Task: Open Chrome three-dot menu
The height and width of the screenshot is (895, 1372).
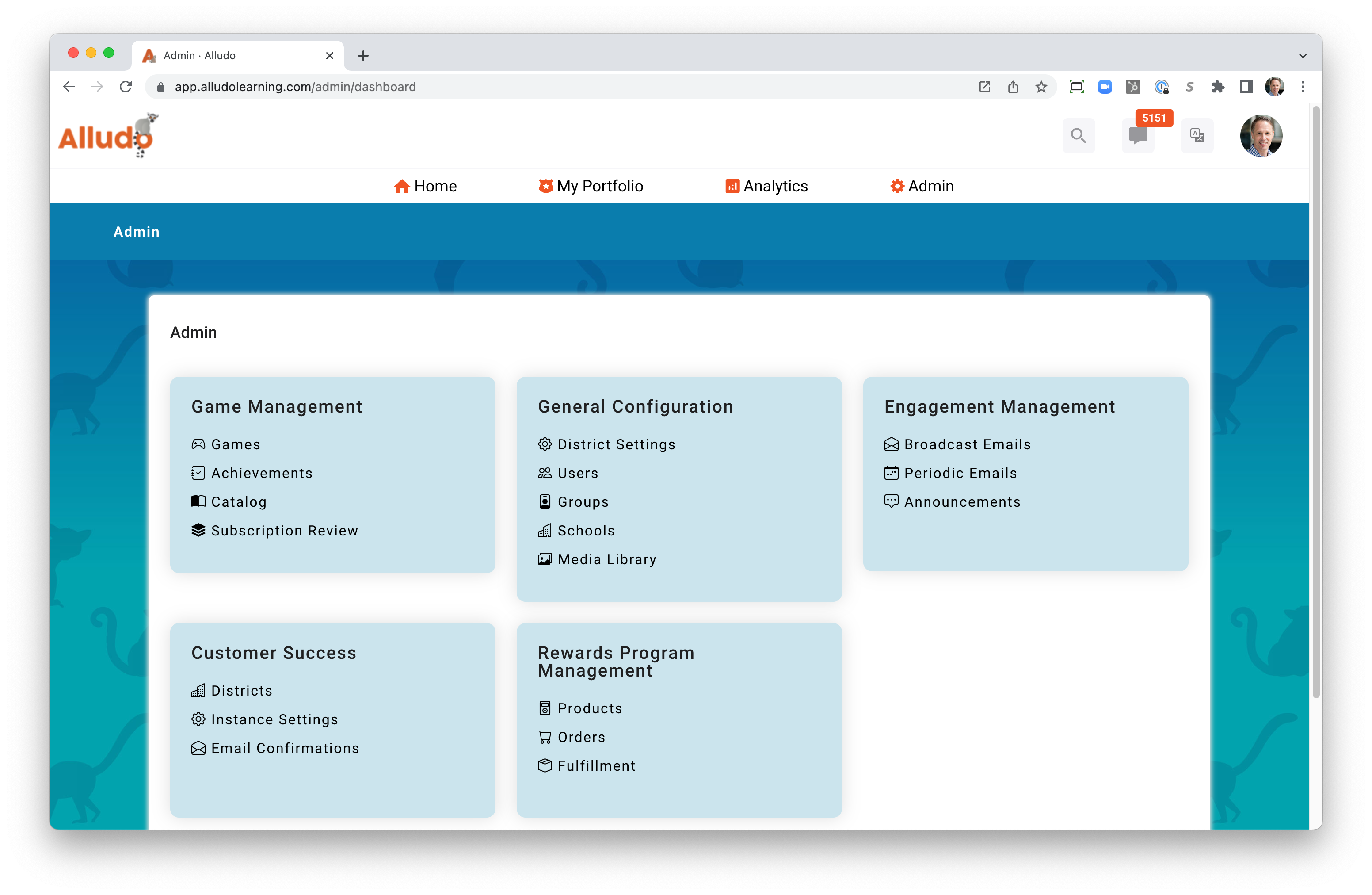Action: [x=1303, y=87]
